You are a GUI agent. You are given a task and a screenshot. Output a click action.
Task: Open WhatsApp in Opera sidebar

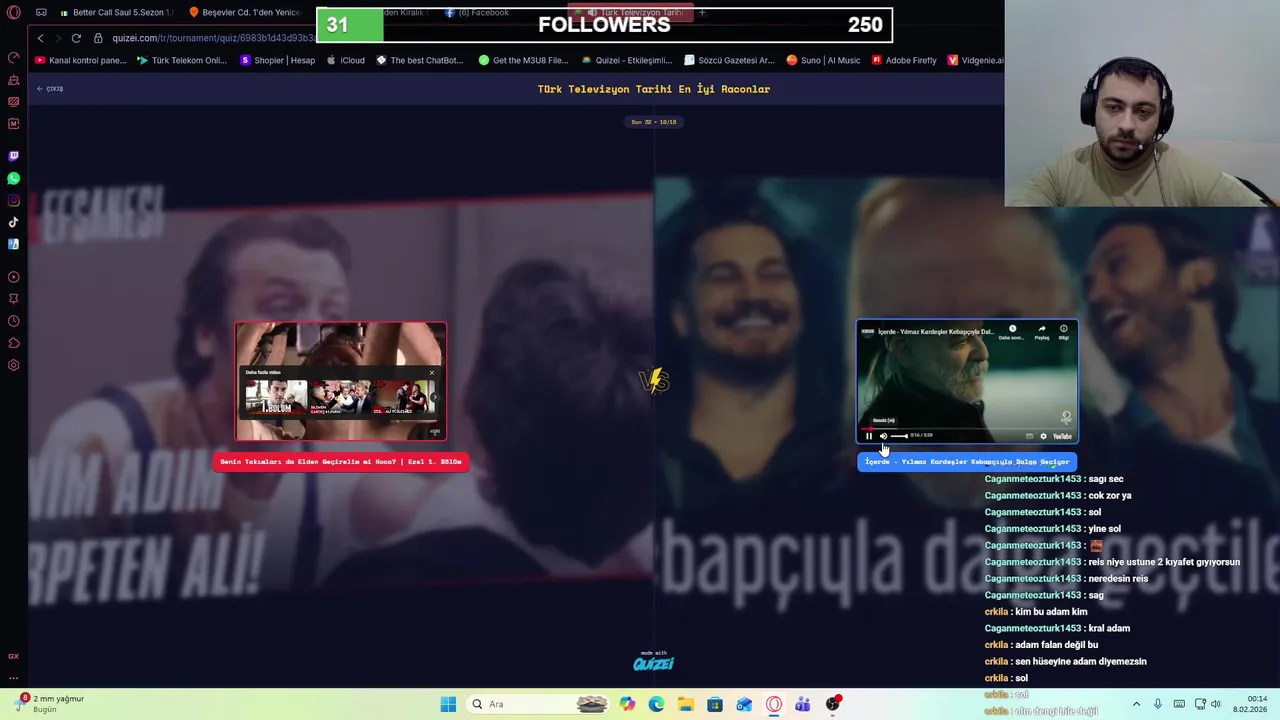(x=13, y=178)
